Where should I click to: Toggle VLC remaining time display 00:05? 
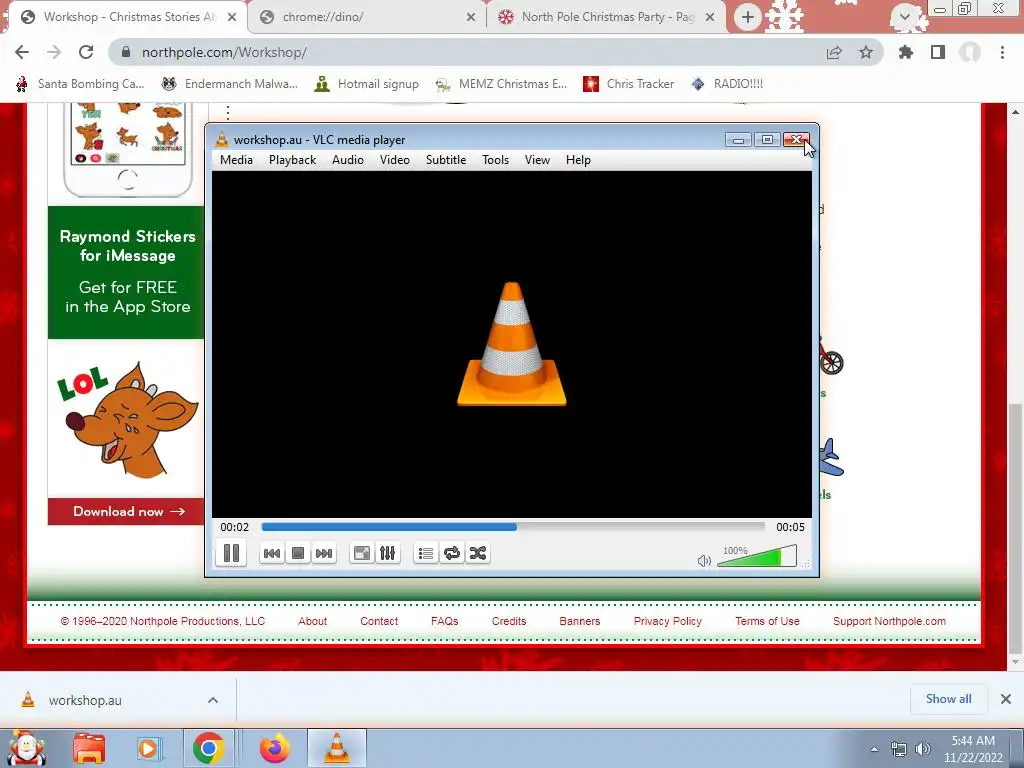(x=790, y=527)
